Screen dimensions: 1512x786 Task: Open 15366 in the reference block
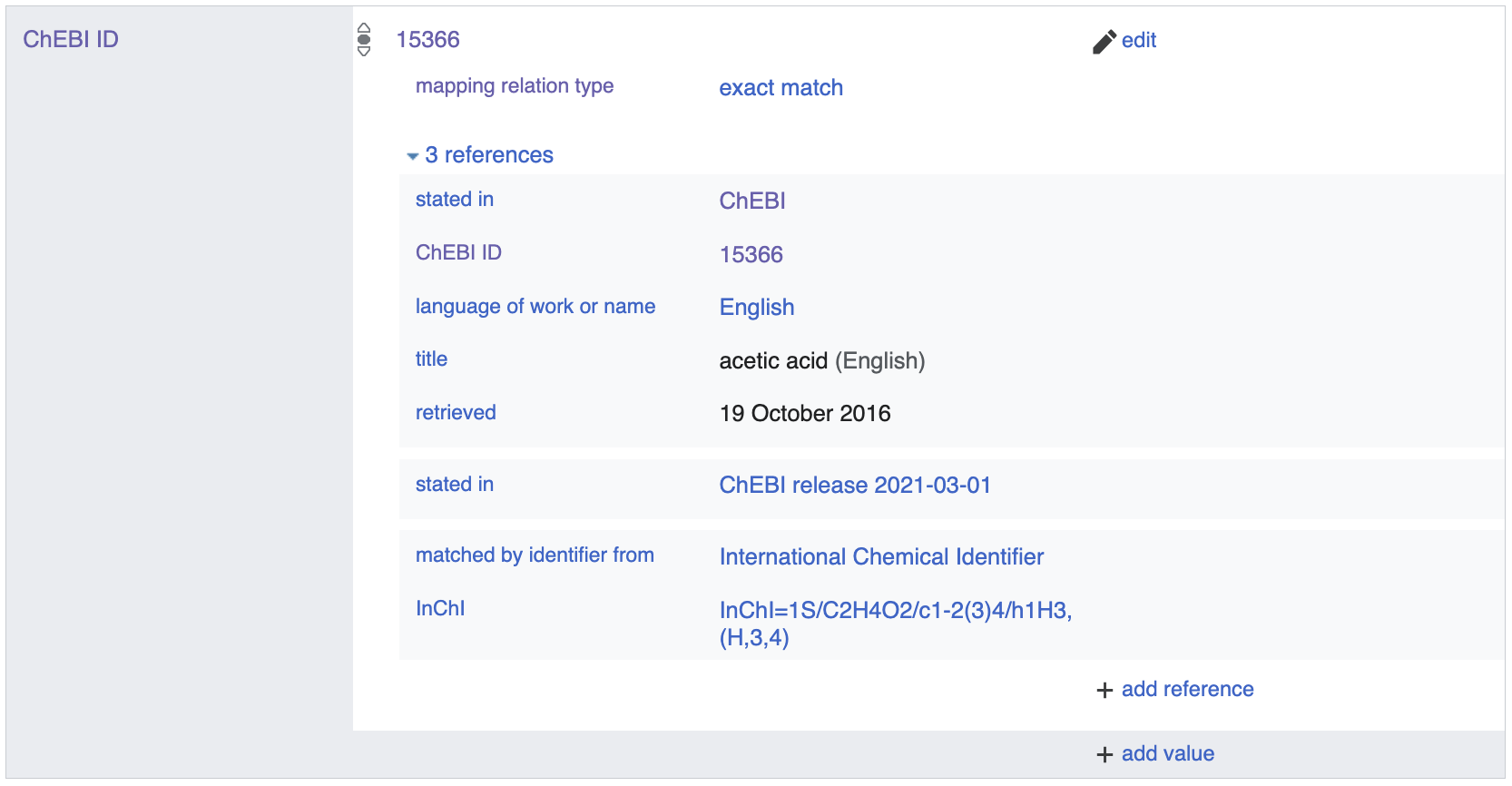751,254
